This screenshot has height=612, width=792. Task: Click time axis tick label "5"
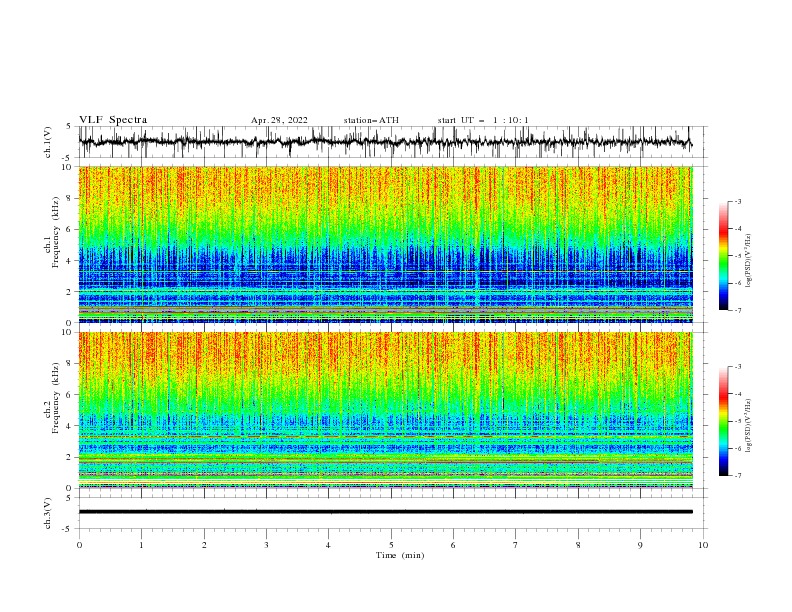click(x=391, y=545)
